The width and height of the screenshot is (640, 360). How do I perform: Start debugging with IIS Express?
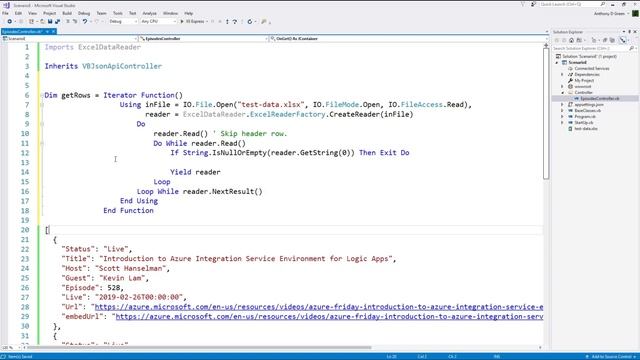(193, 22)
